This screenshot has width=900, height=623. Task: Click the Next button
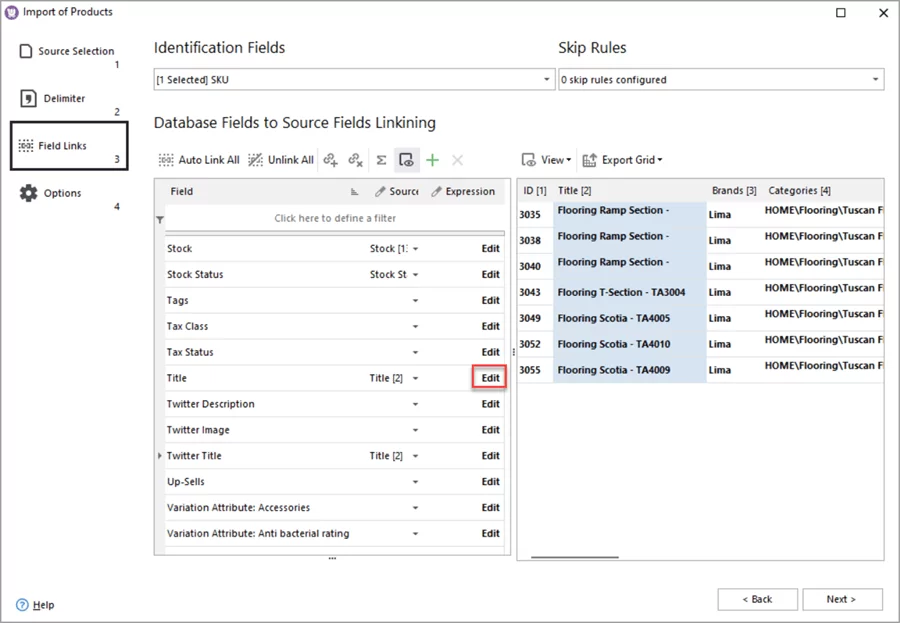pyautogui.click(x=840, y=599)
